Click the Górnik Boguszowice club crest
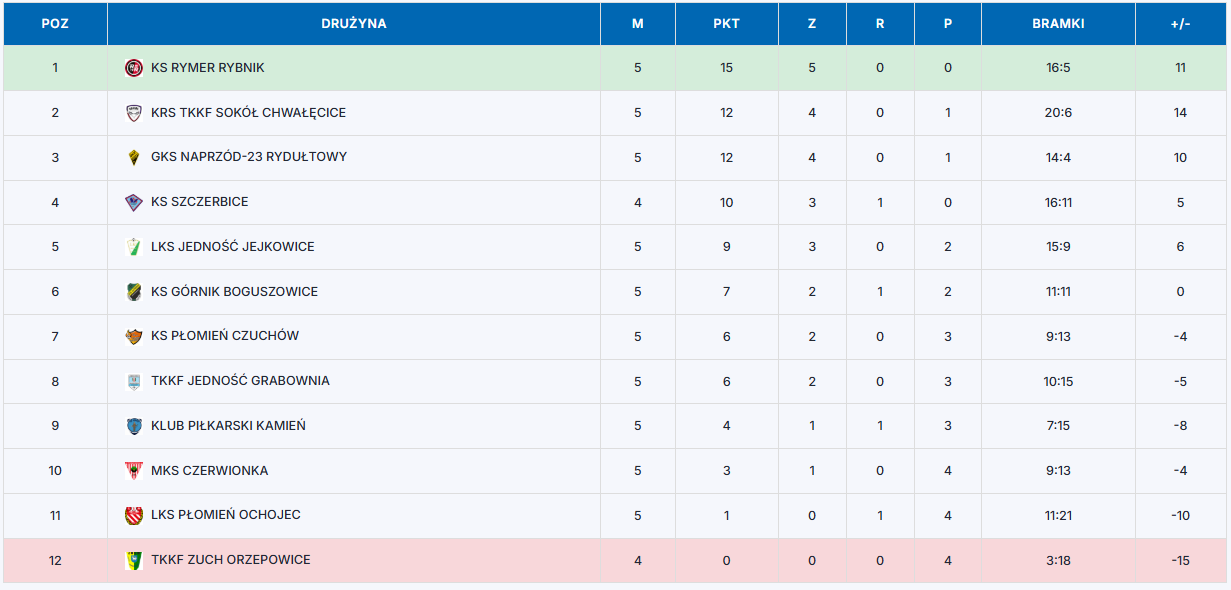This screenshot has height=590, width=1231. 134,292
